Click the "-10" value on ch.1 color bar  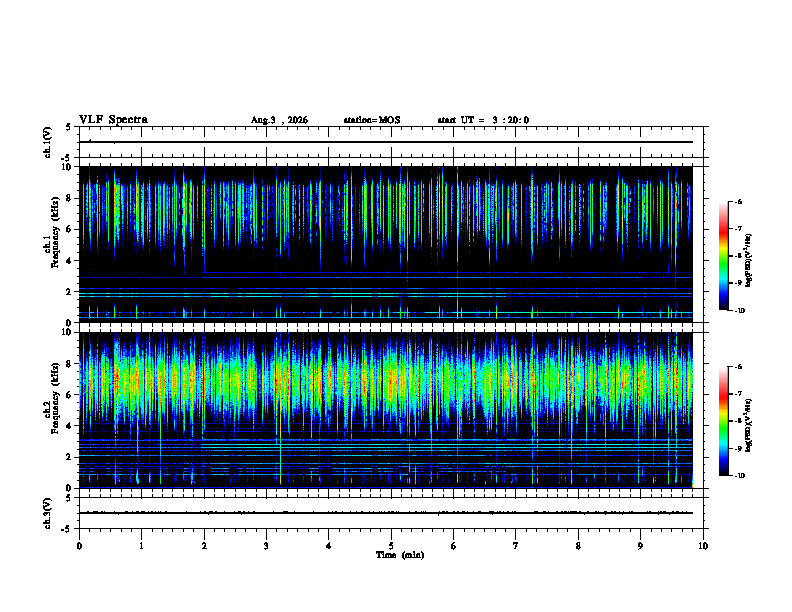[x=740, y=311]
